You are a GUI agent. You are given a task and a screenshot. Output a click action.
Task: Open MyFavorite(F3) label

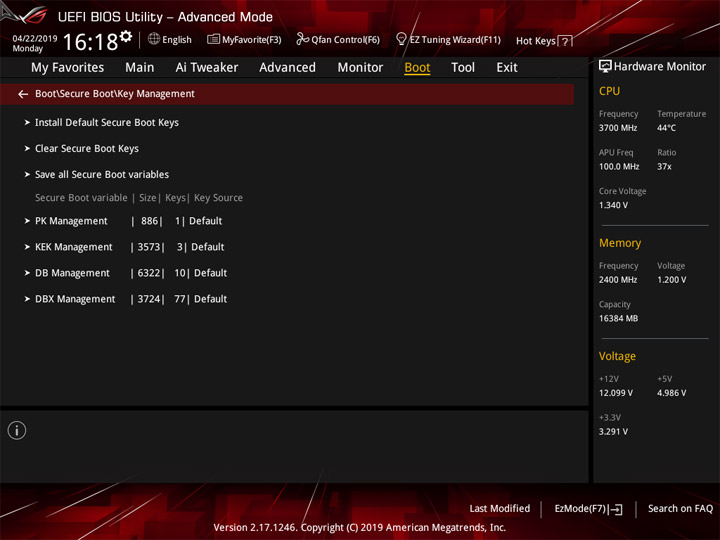click(252, 40)
